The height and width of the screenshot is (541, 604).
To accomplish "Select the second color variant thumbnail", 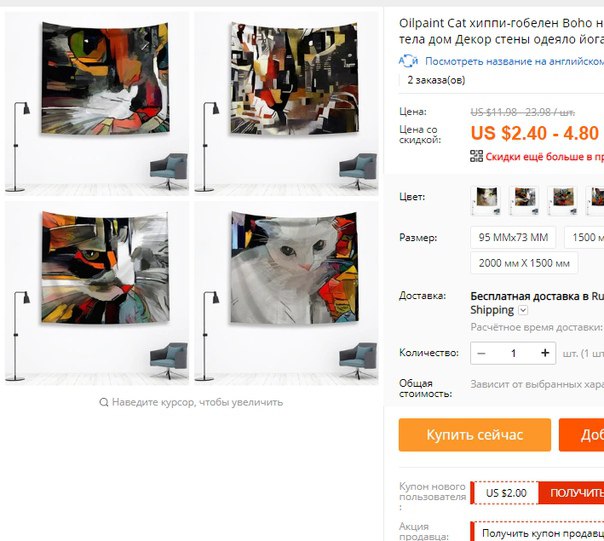I will pos(524,200).
